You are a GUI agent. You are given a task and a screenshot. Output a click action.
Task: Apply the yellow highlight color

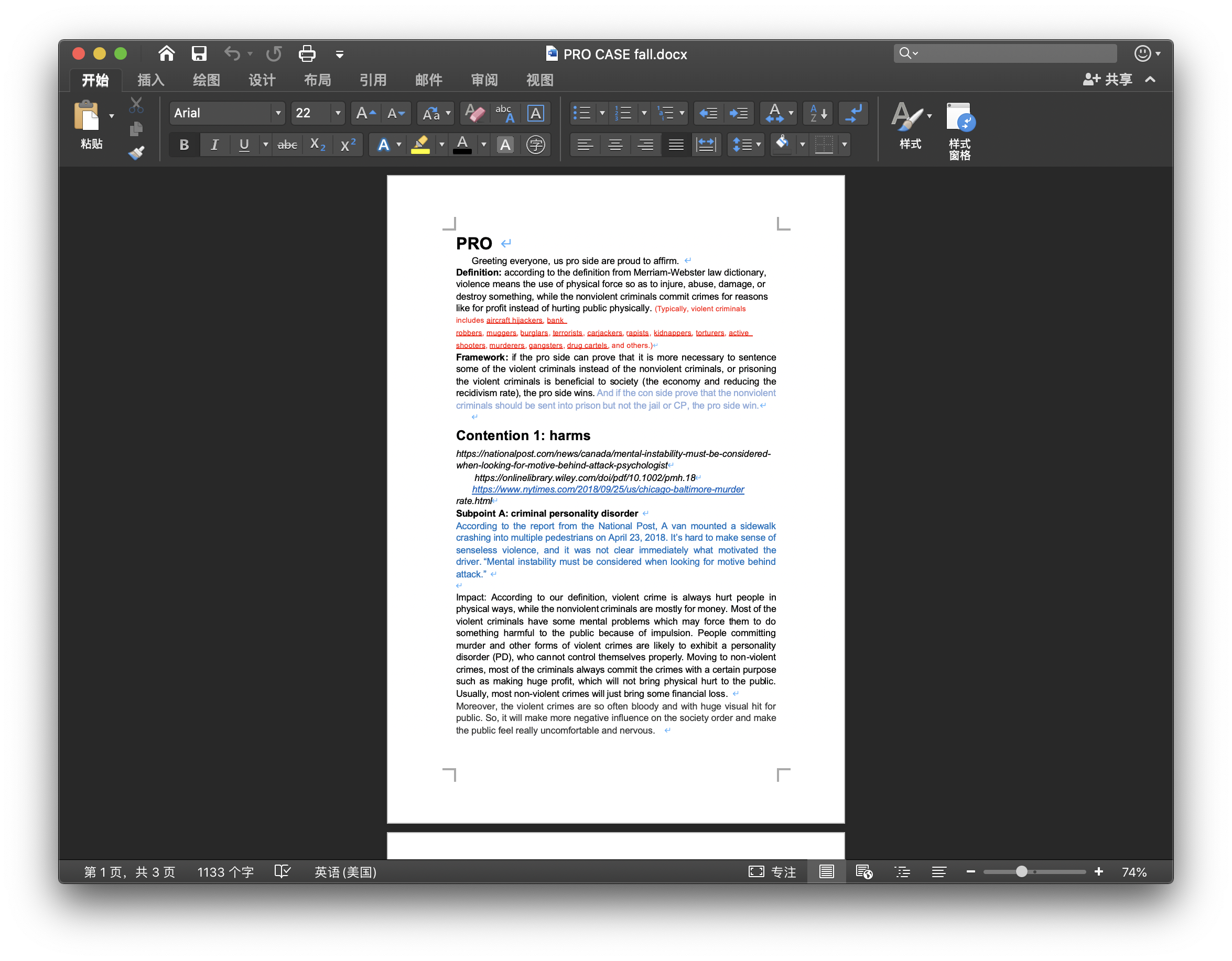point(420,145)
